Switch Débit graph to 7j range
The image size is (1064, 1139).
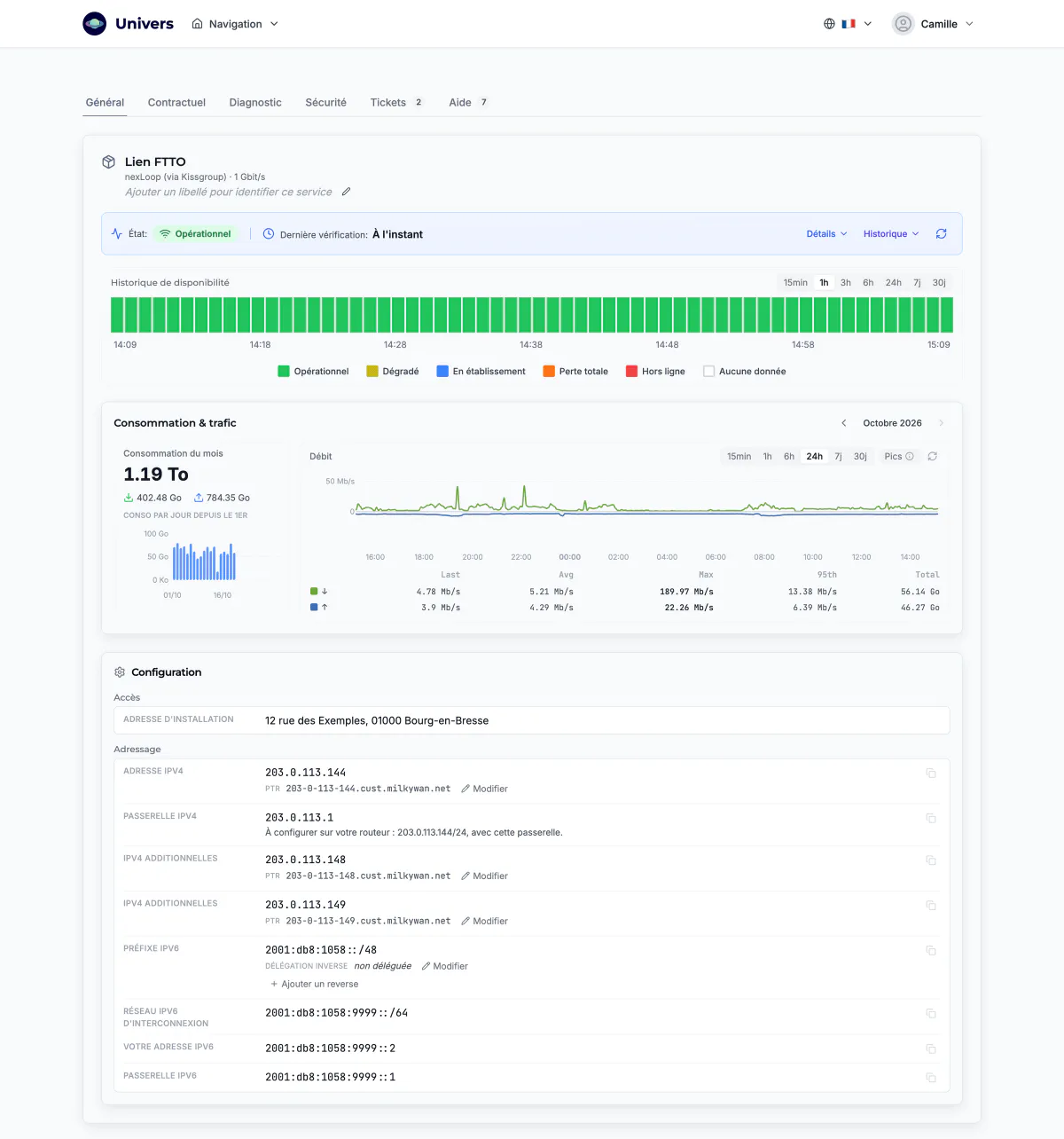click(838, 457)
